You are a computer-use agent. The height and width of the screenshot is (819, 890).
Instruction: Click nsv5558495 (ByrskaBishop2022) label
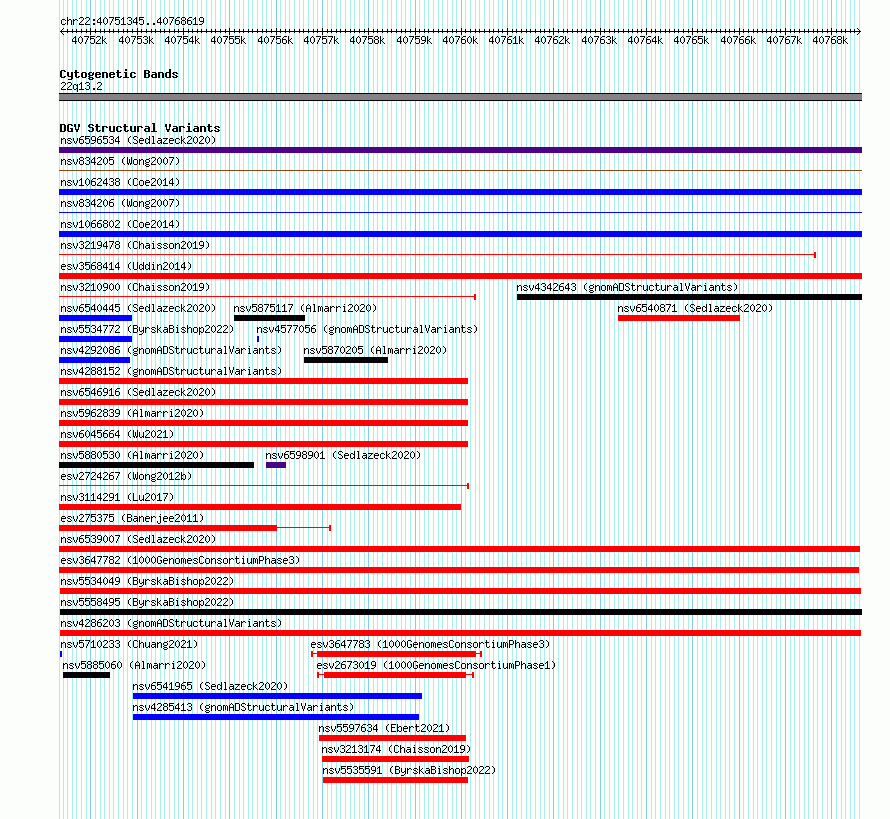[147, 602]
